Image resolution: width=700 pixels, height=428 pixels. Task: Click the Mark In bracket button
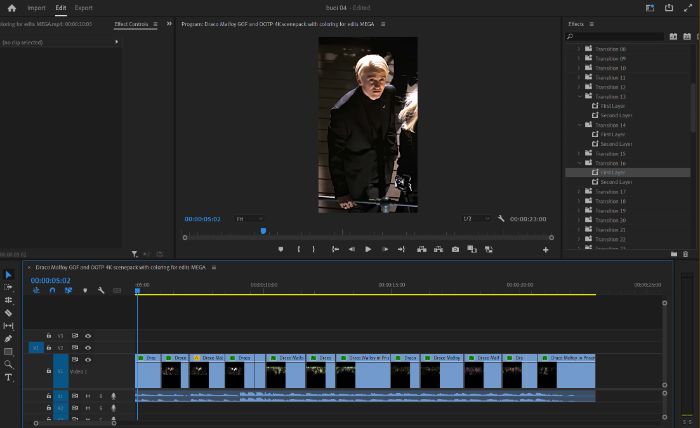[299, 249]
